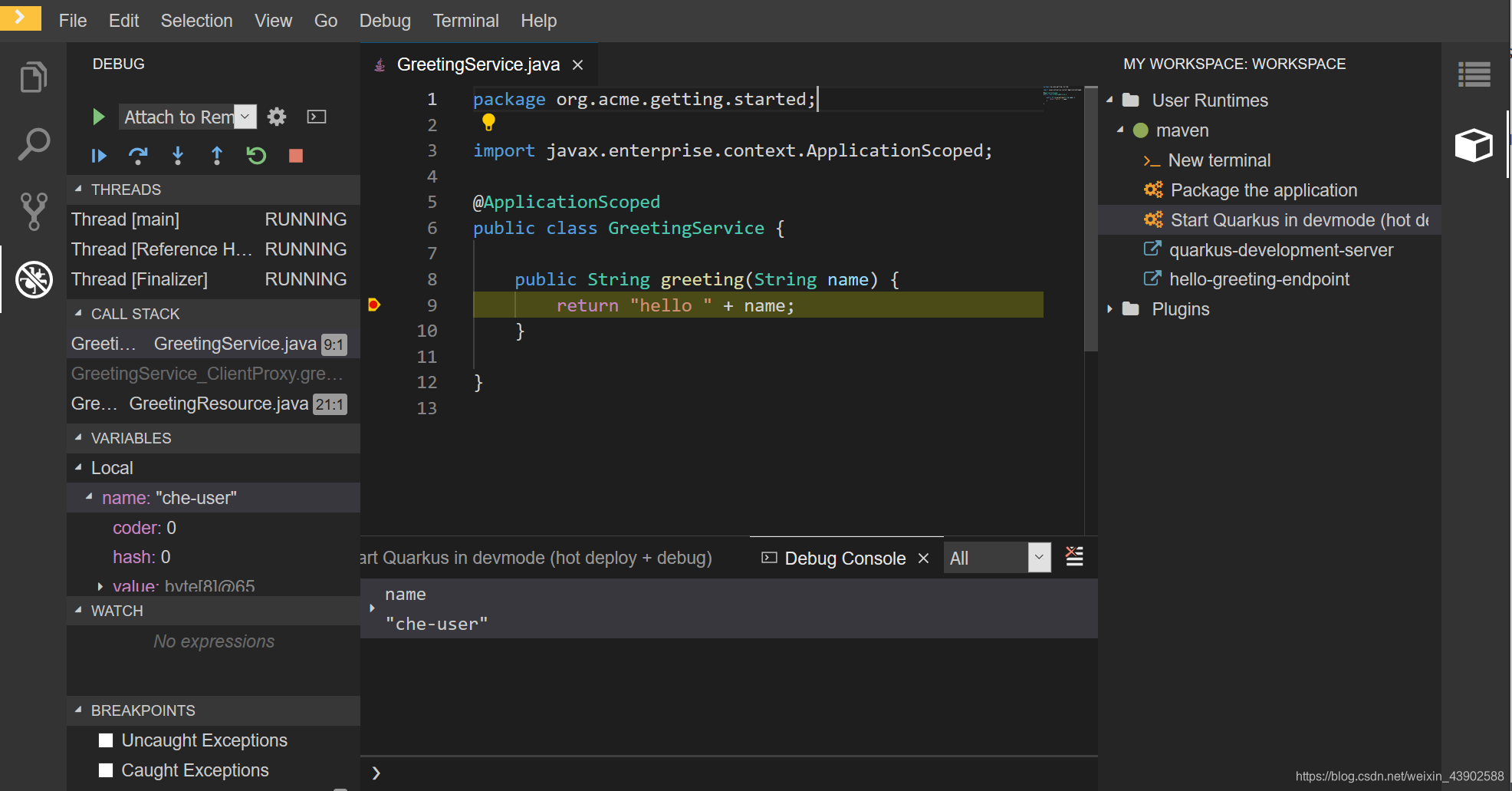Open the View menu
The image size is (1512, 791).
tap(273, 21)
